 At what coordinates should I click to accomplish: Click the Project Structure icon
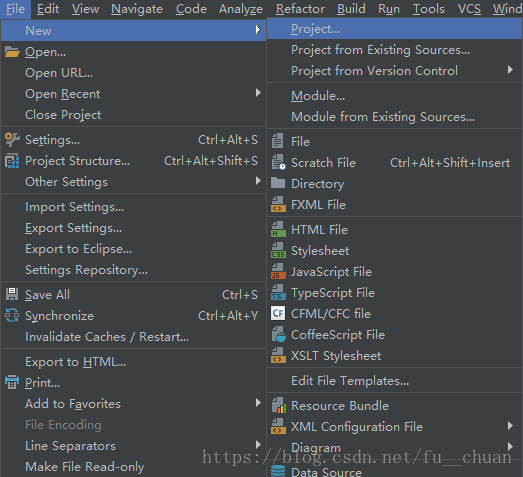tap(12, 161)
